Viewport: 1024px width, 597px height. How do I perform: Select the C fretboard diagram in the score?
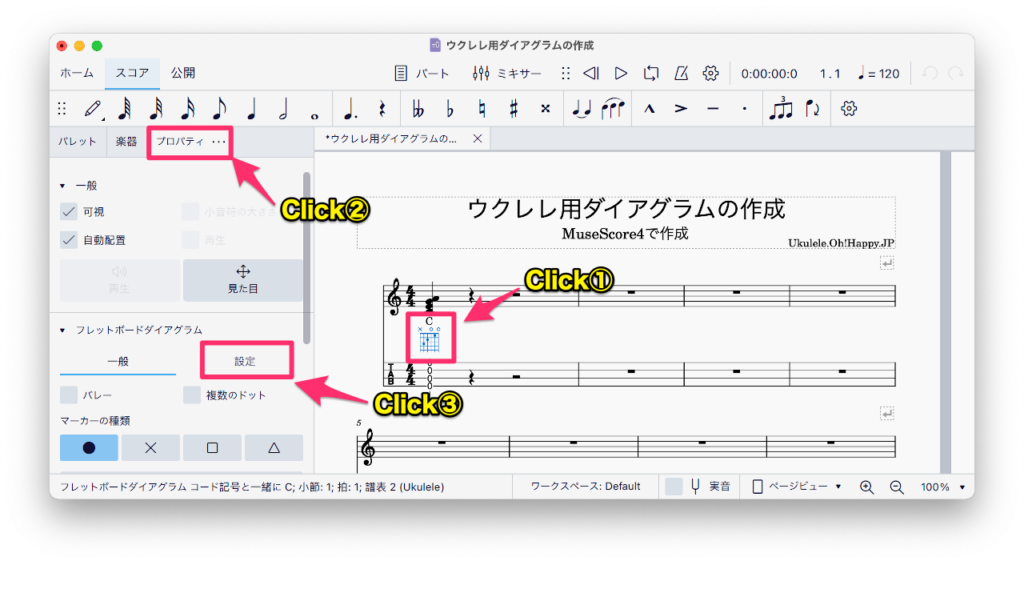tap(431, 340)
